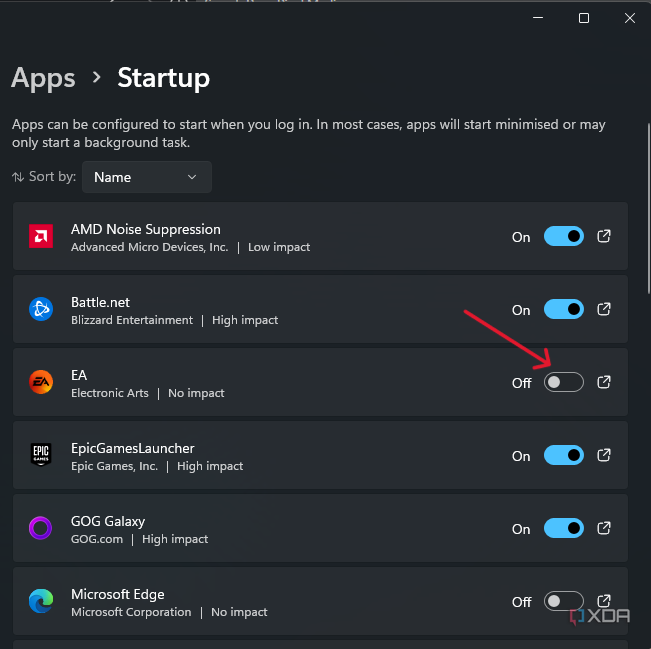651x649 pixels.
Task: Click 'Microsoft Corporation' publisher text
Action: 131,612
